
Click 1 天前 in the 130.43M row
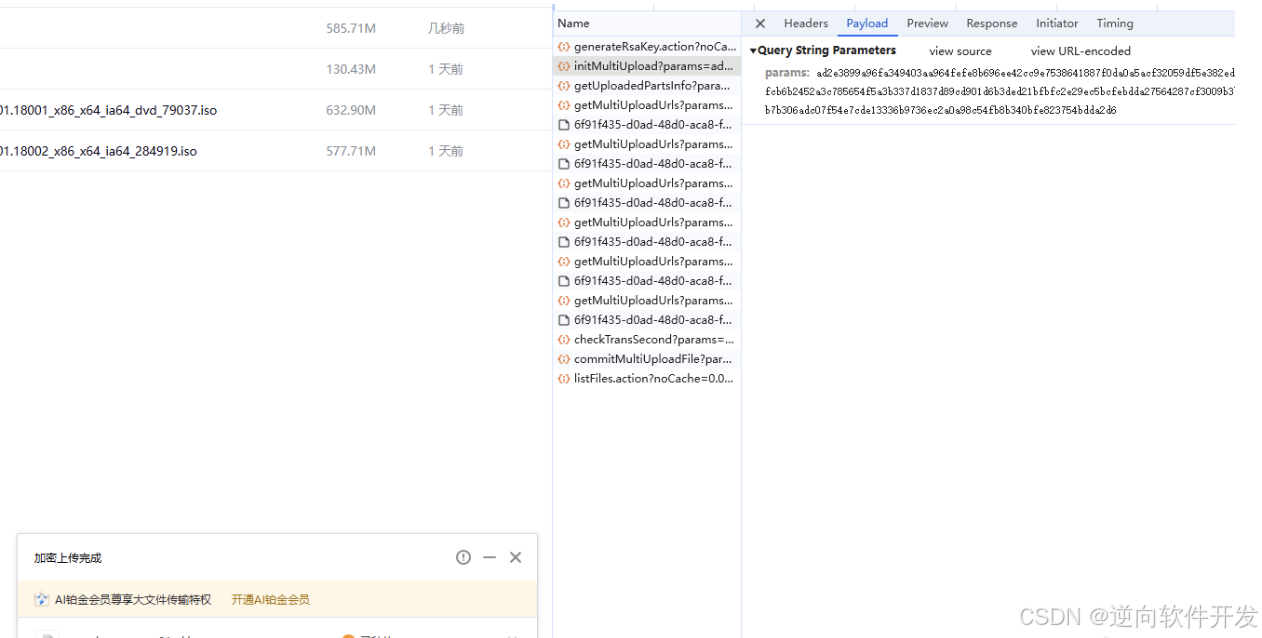446,70
